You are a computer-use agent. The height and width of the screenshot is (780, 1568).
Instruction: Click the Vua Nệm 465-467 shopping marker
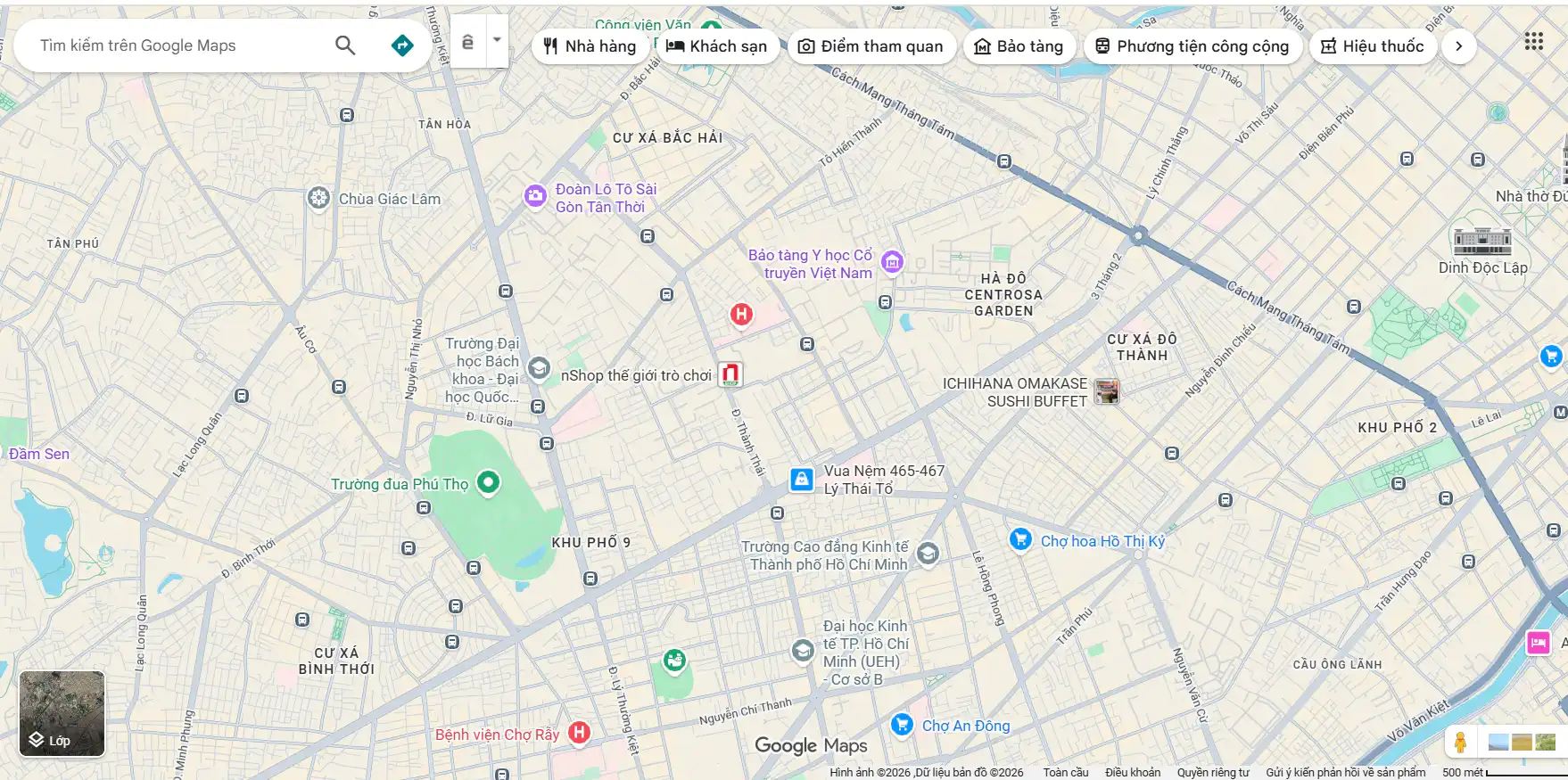point(802,480)
